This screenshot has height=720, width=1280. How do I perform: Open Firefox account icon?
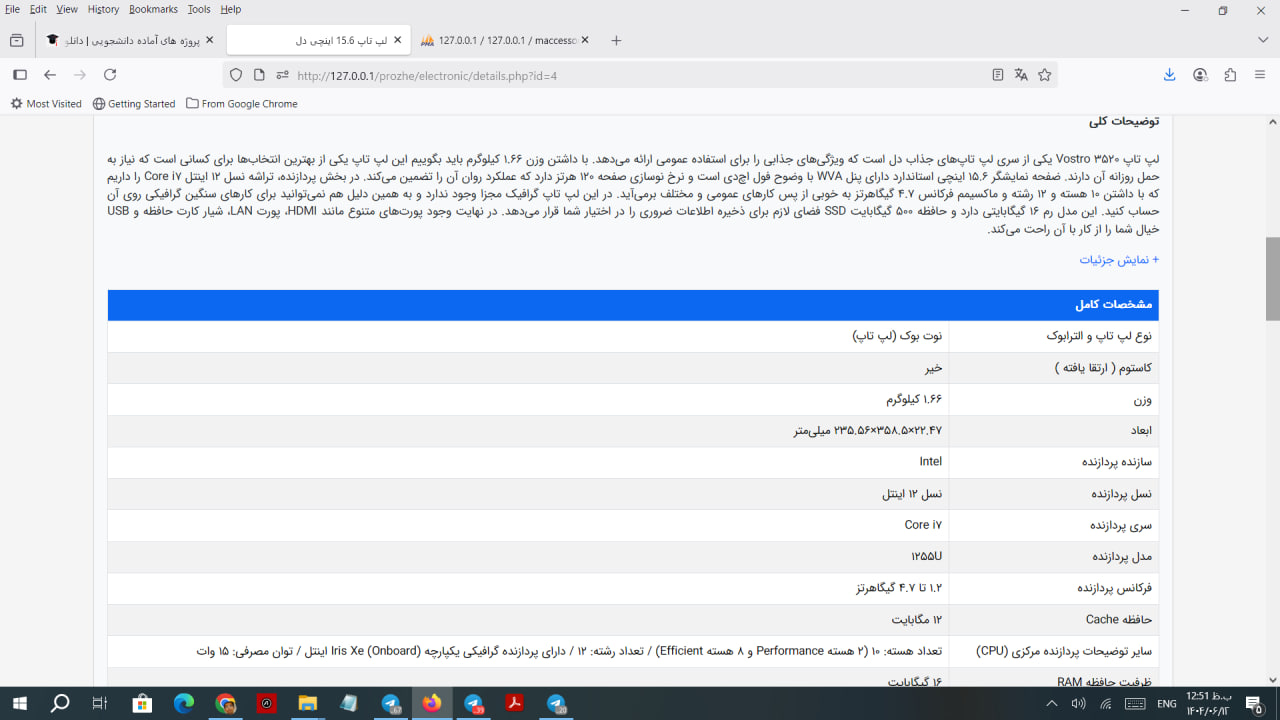[1200, 75]
